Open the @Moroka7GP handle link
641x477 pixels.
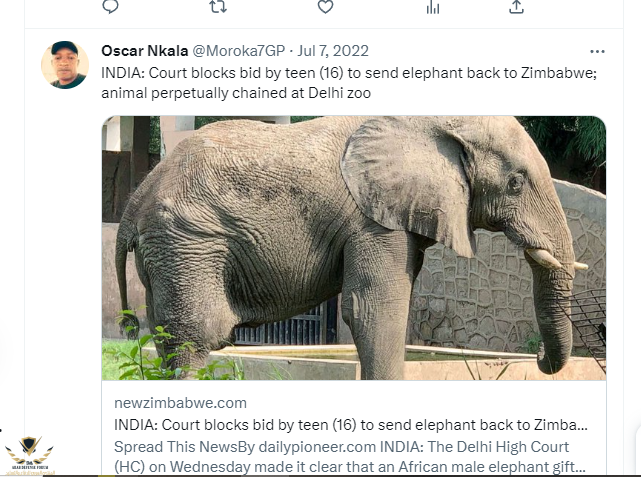point(237,51)
